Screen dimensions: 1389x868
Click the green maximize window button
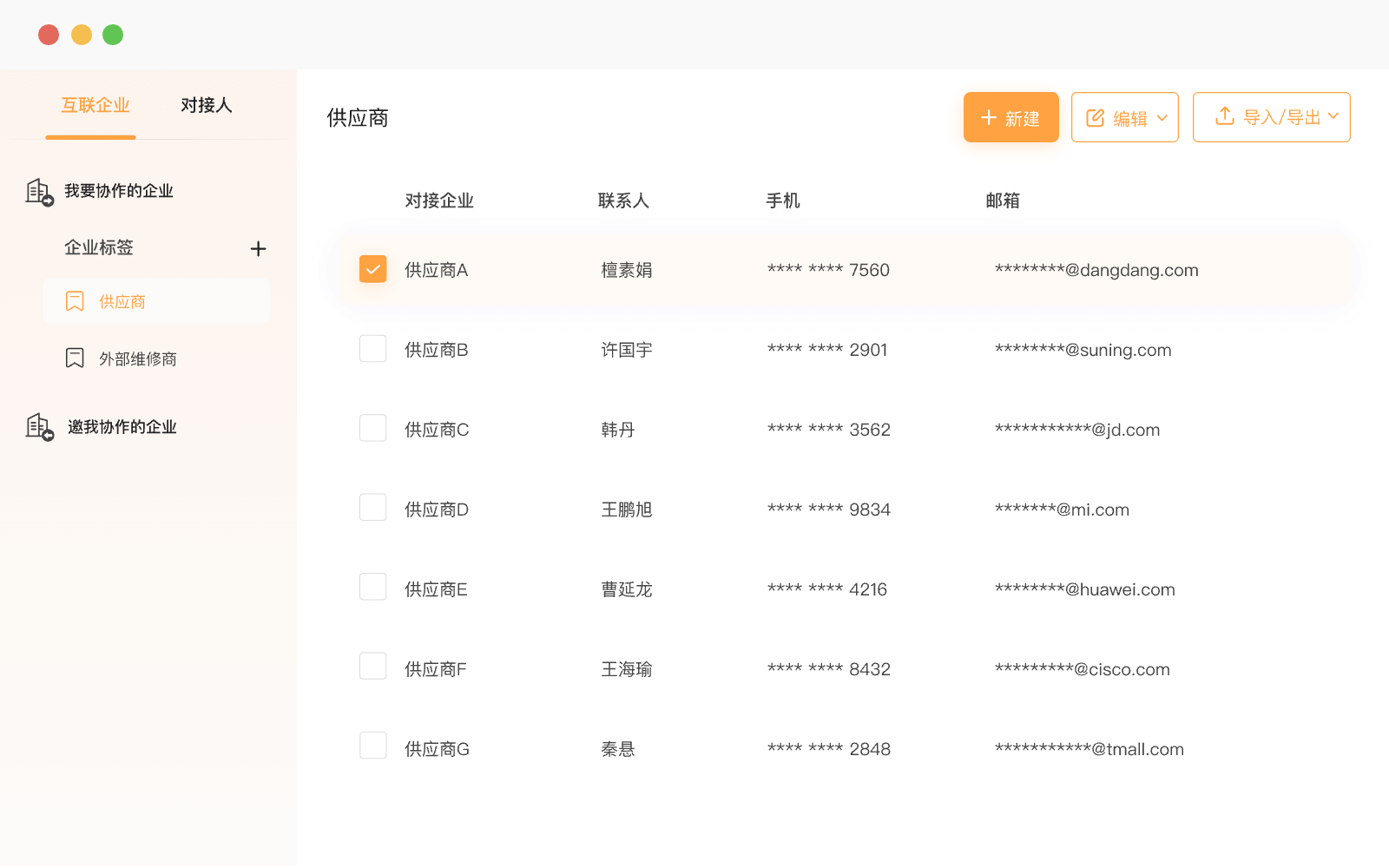pyautogui.click(x=113, y=35)
